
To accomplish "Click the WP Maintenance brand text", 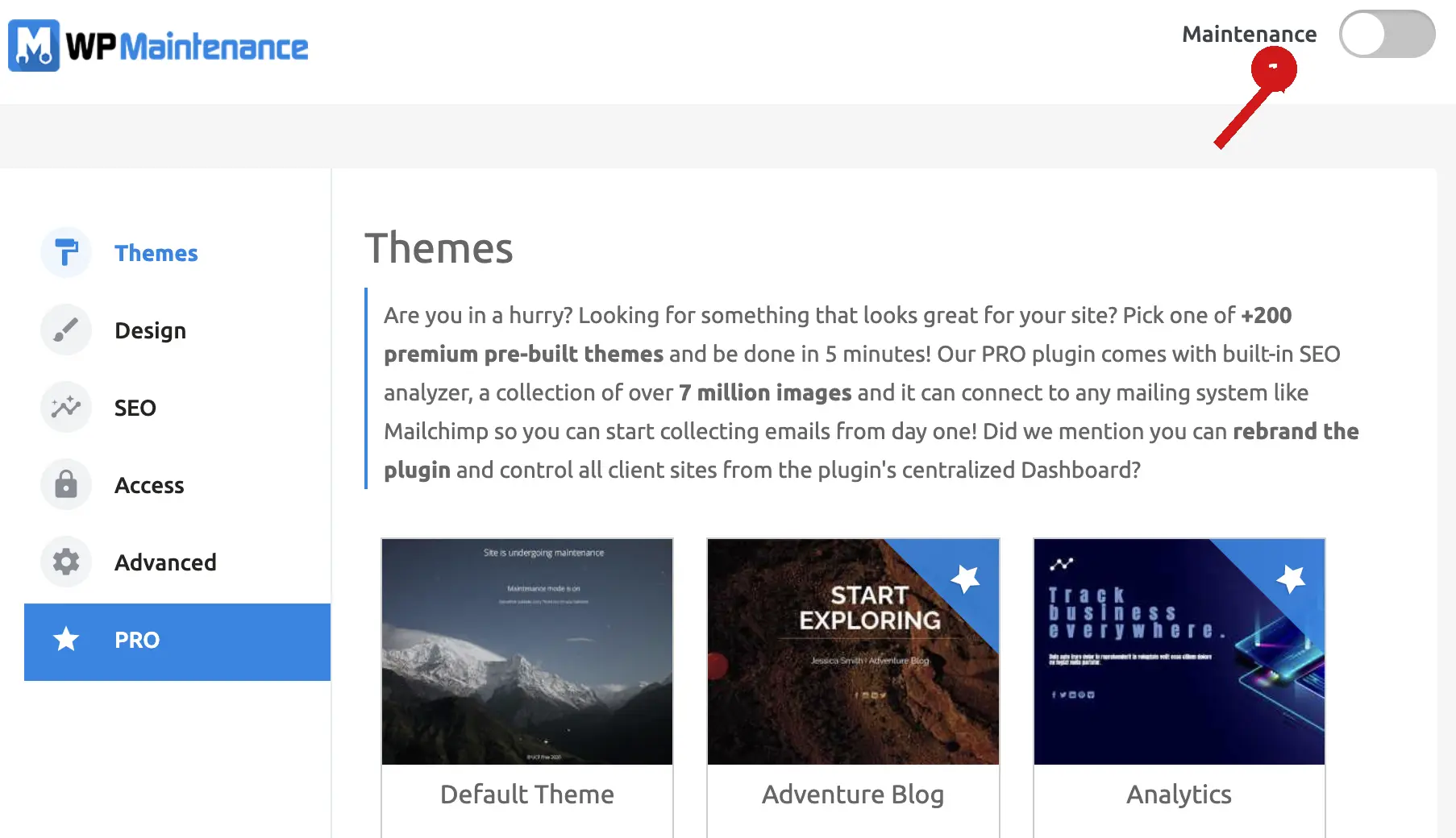I will pos(187,47).
